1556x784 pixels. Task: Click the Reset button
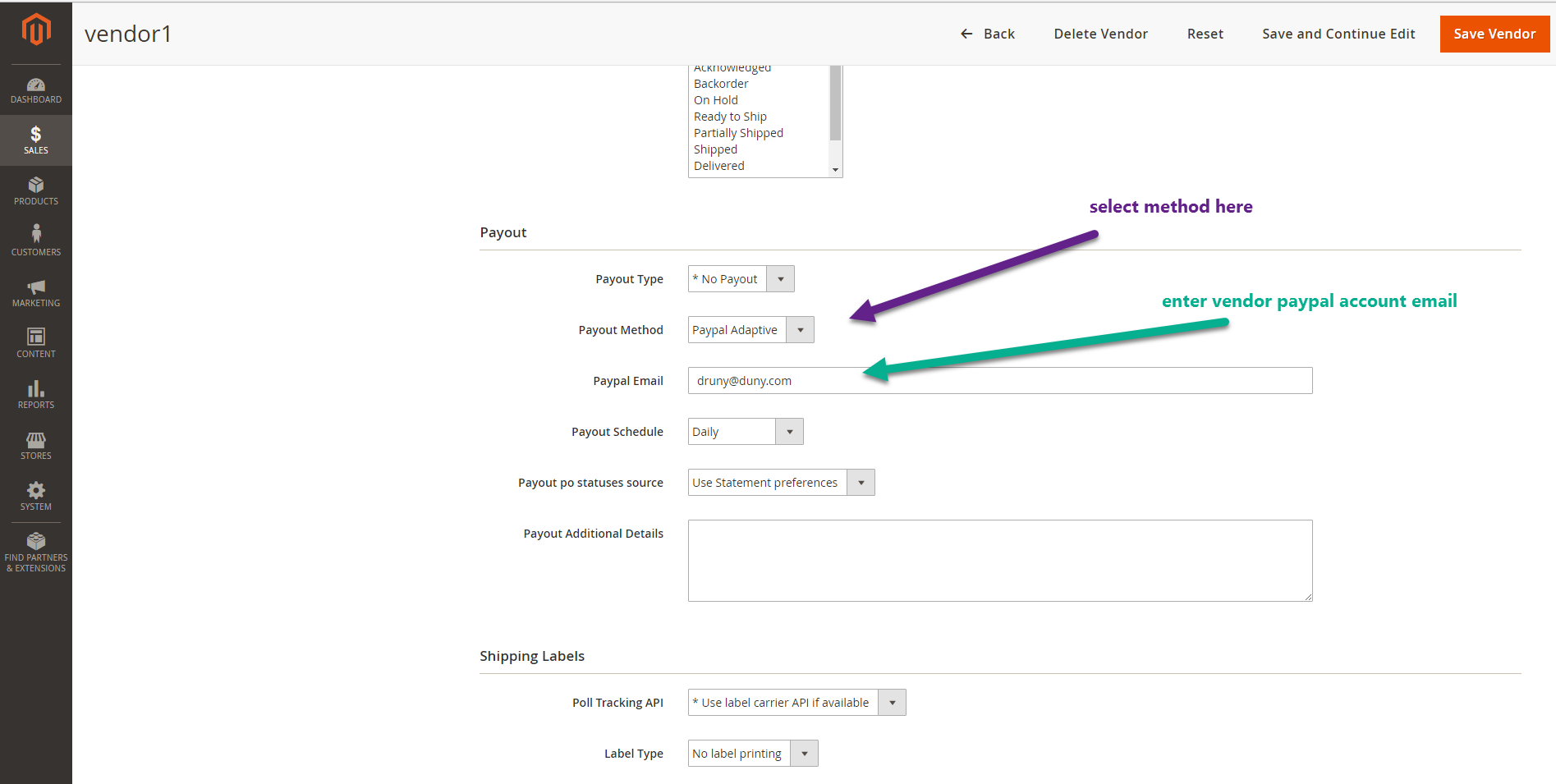point(1205,34)
